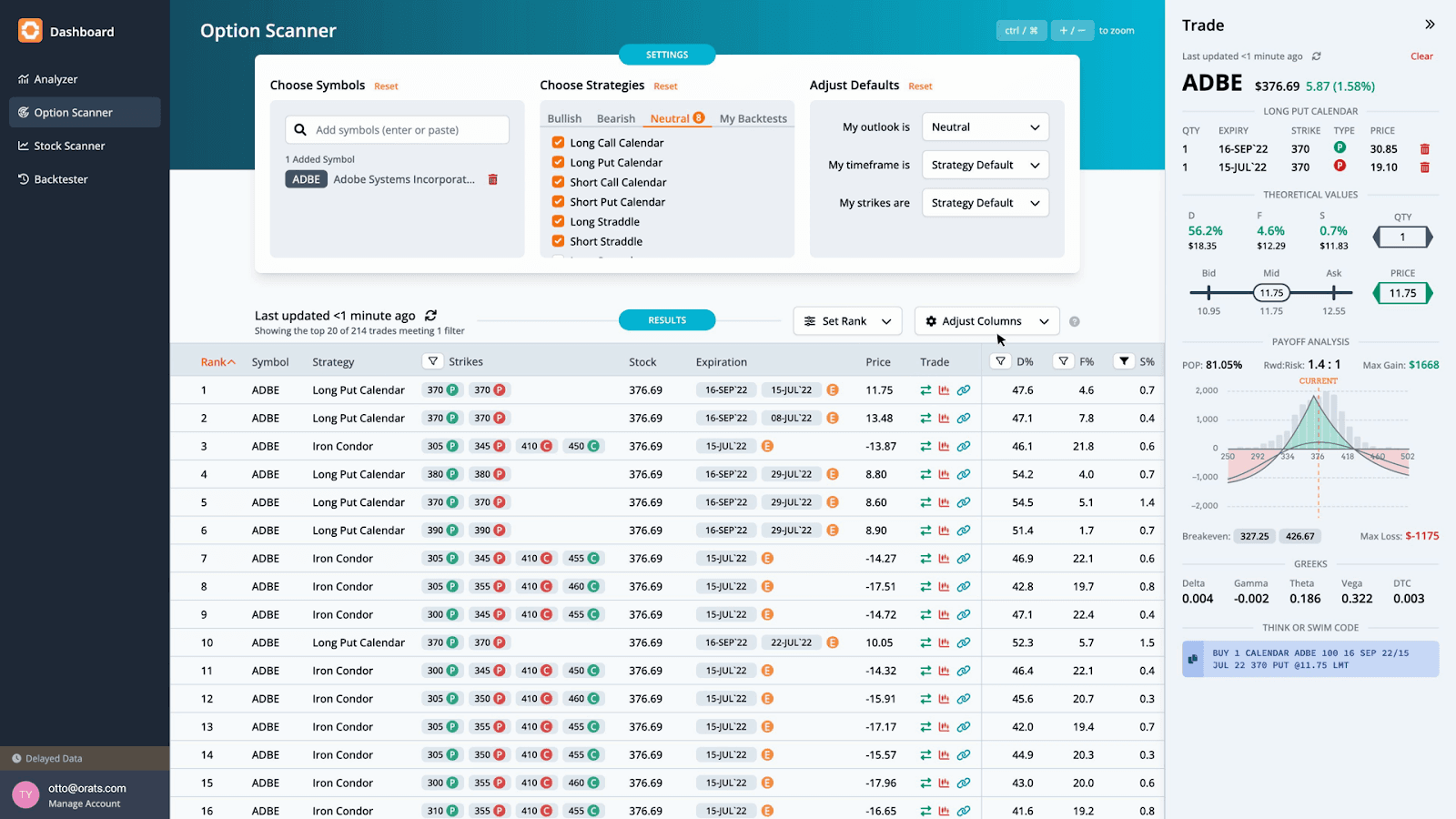Clear the current trade

pos(1421,56)
